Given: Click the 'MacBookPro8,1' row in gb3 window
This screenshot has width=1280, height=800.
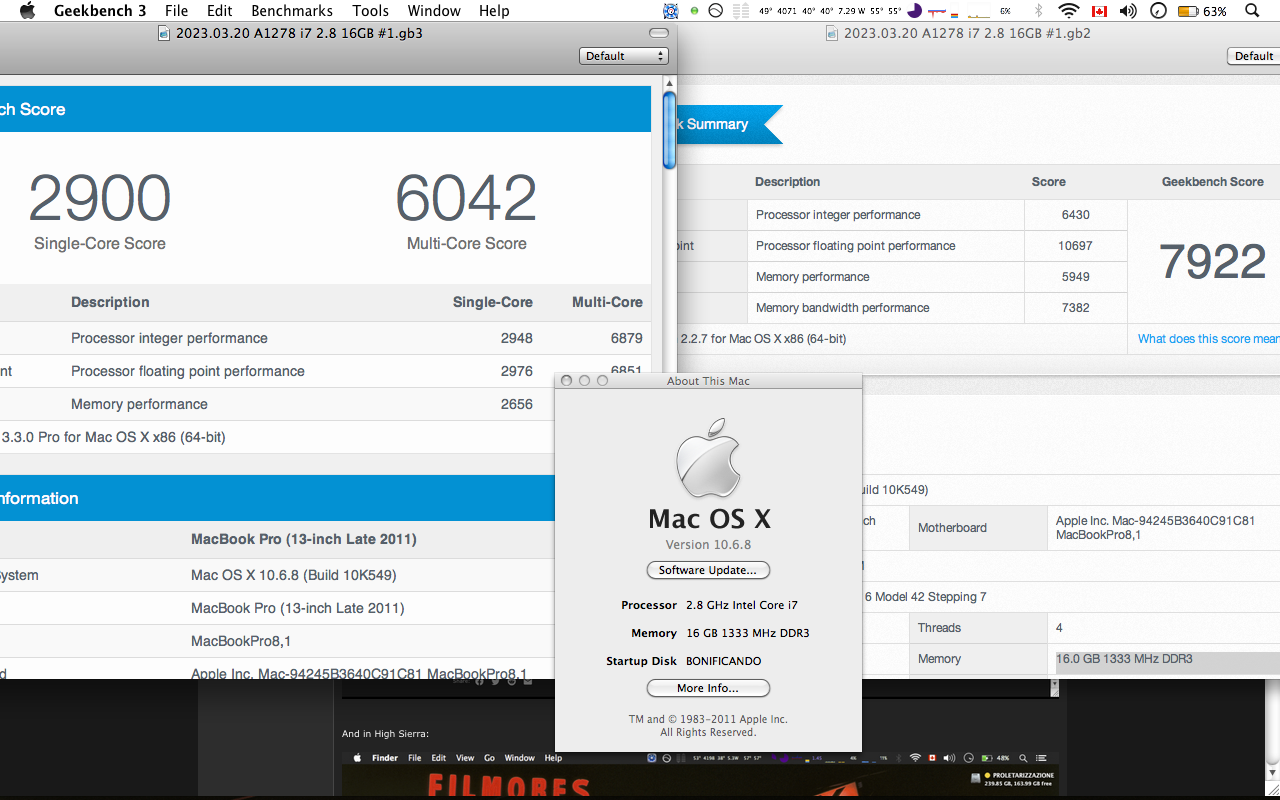Looking at the screenshot, I should (241, 641).
